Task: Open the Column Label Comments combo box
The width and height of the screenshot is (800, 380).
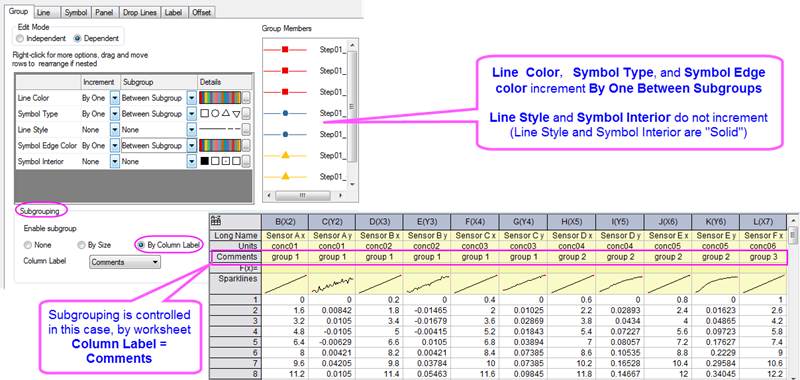Action: (125, 262)
